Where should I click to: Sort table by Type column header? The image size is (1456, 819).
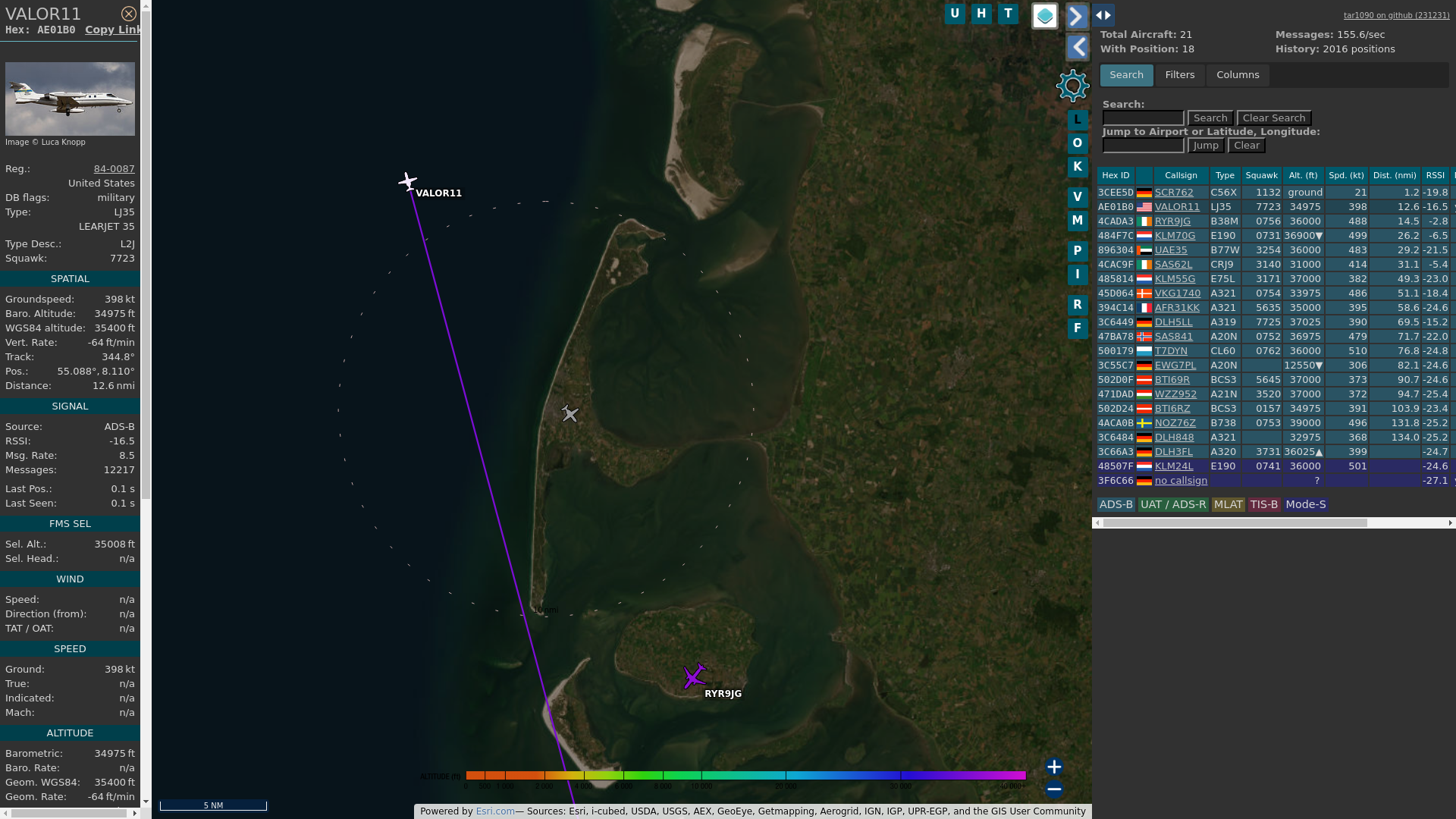coord(1225,175)
